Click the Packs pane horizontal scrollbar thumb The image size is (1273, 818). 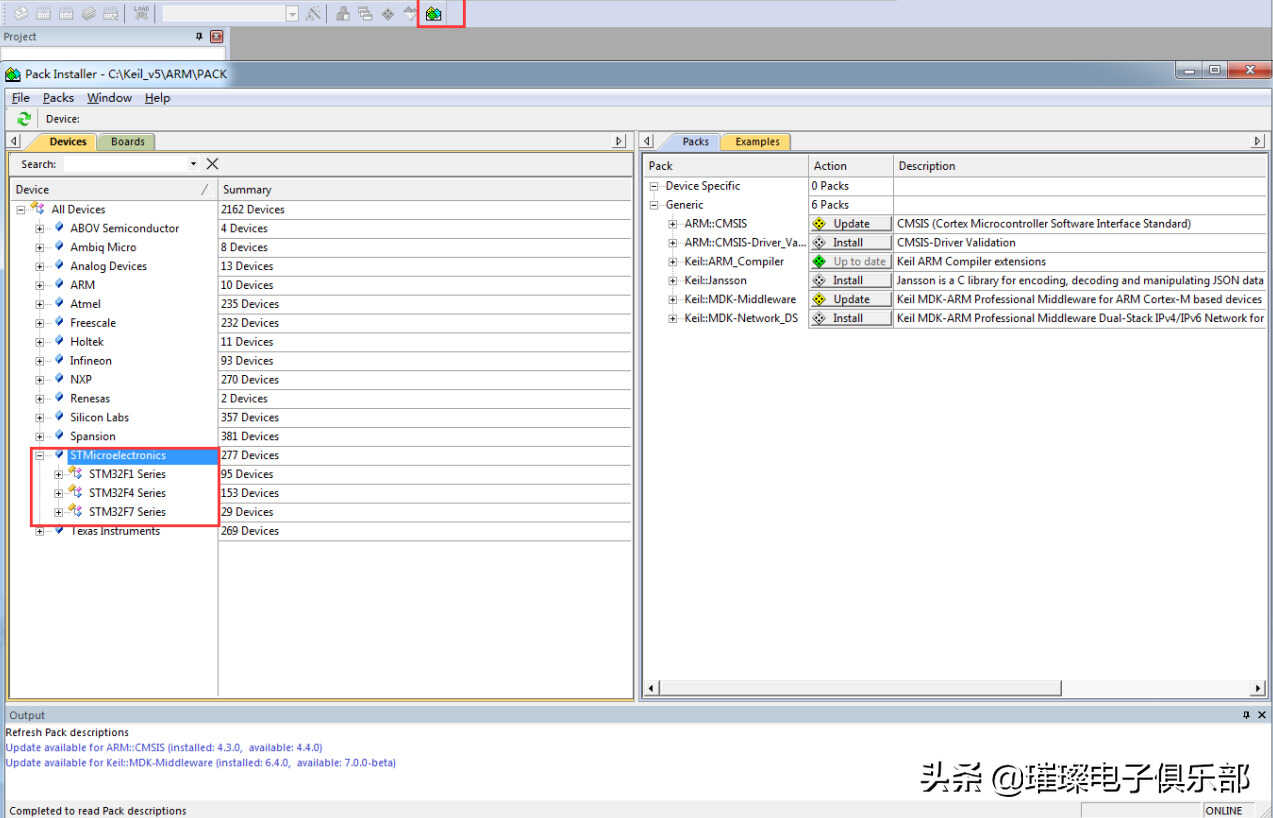pos(860,688)
